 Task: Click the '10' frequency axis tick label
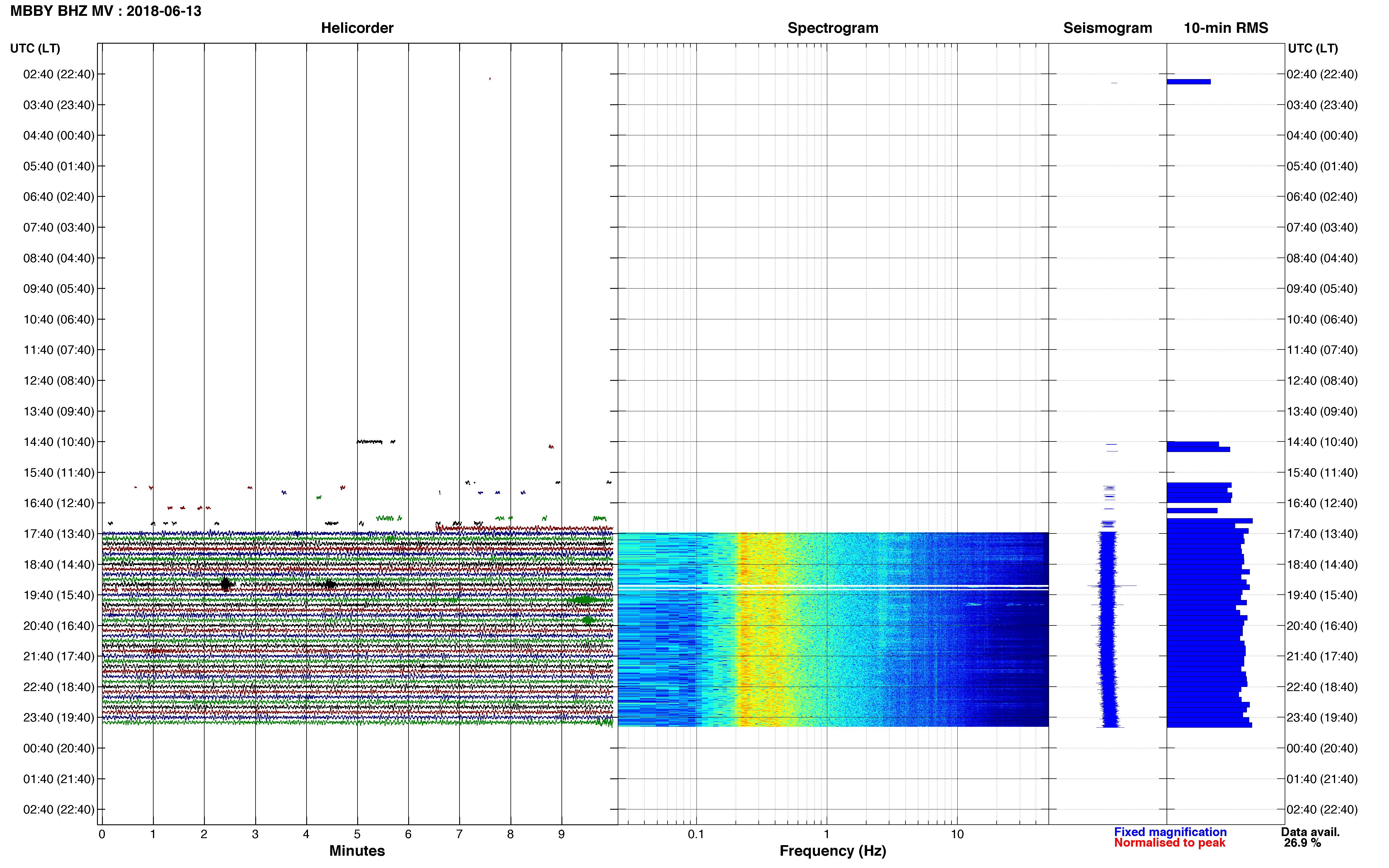[x=957, y=834]
